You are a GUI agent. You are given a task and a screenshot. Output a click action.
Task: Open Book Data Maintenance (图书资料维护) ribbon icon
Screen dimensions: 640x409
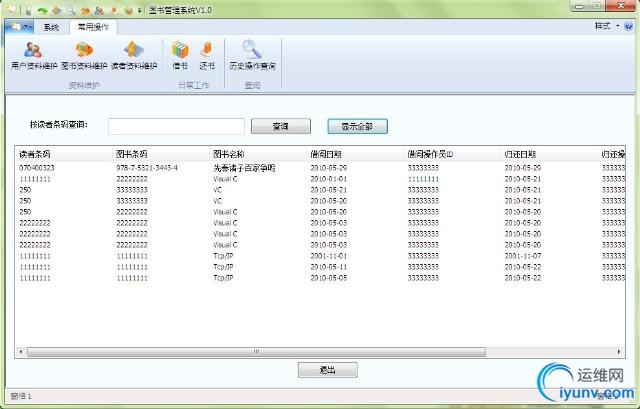point(84,56)
